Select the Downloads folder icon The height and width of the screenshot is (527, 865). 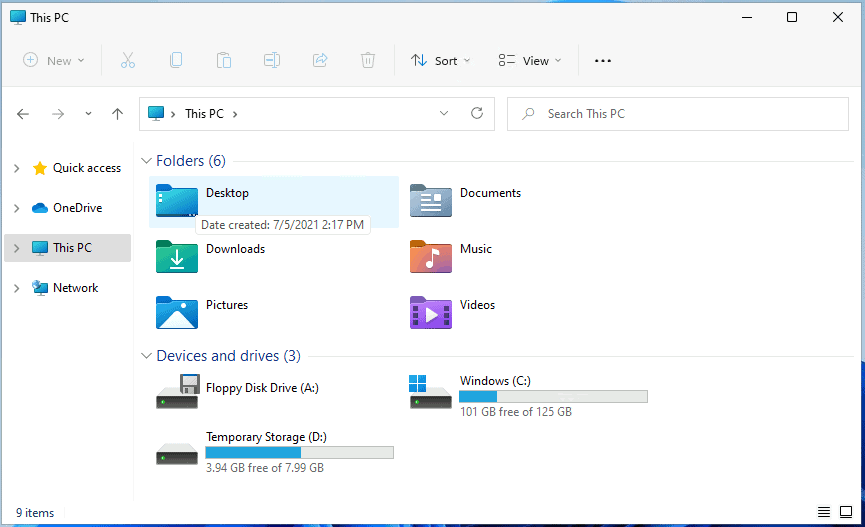tap(177, 257)
